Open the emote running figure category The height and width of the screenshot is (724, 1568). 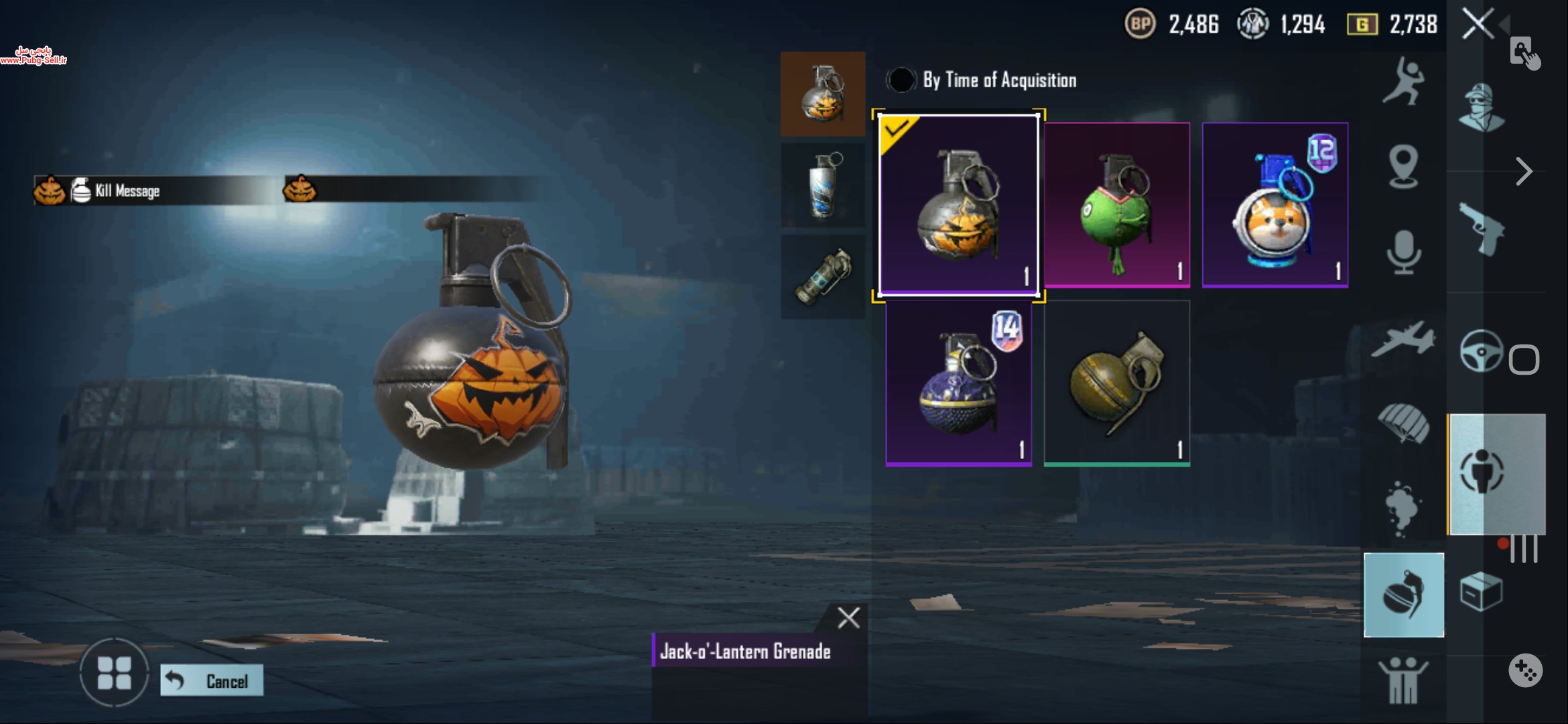point(1404,82)
